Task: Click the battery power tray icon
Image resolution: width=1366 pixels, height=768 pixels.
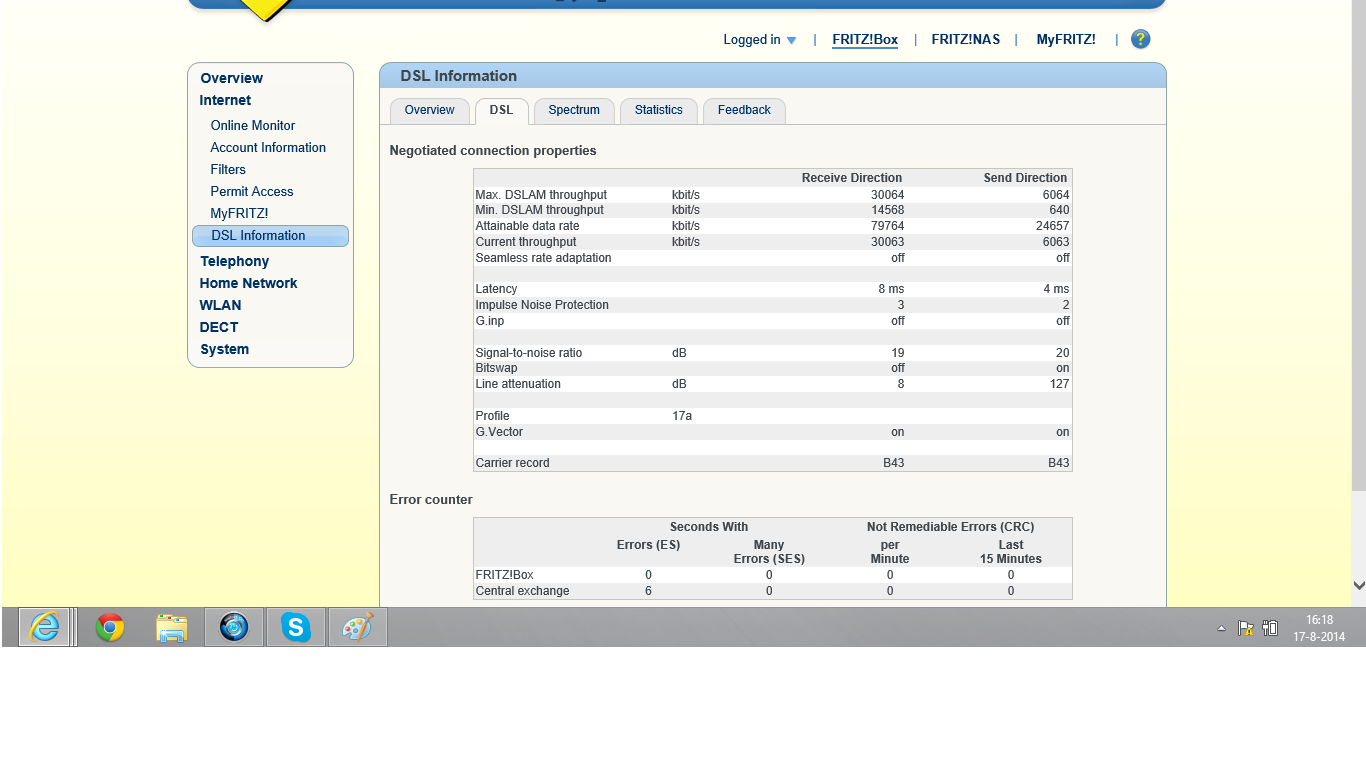Action: tap(1270, 628)
